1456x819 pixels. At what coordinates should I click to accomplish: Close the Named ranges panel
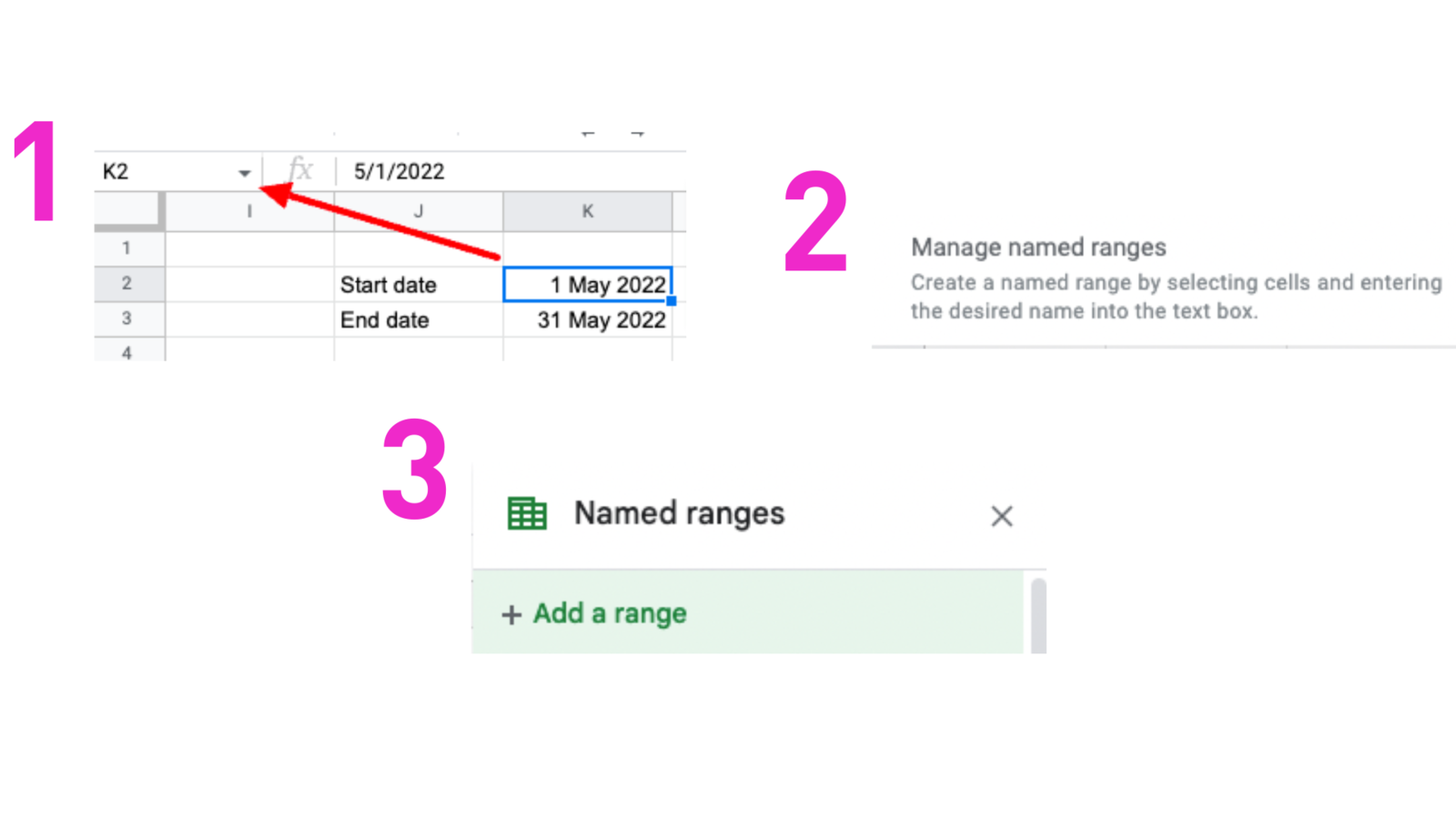(1001, 515)
